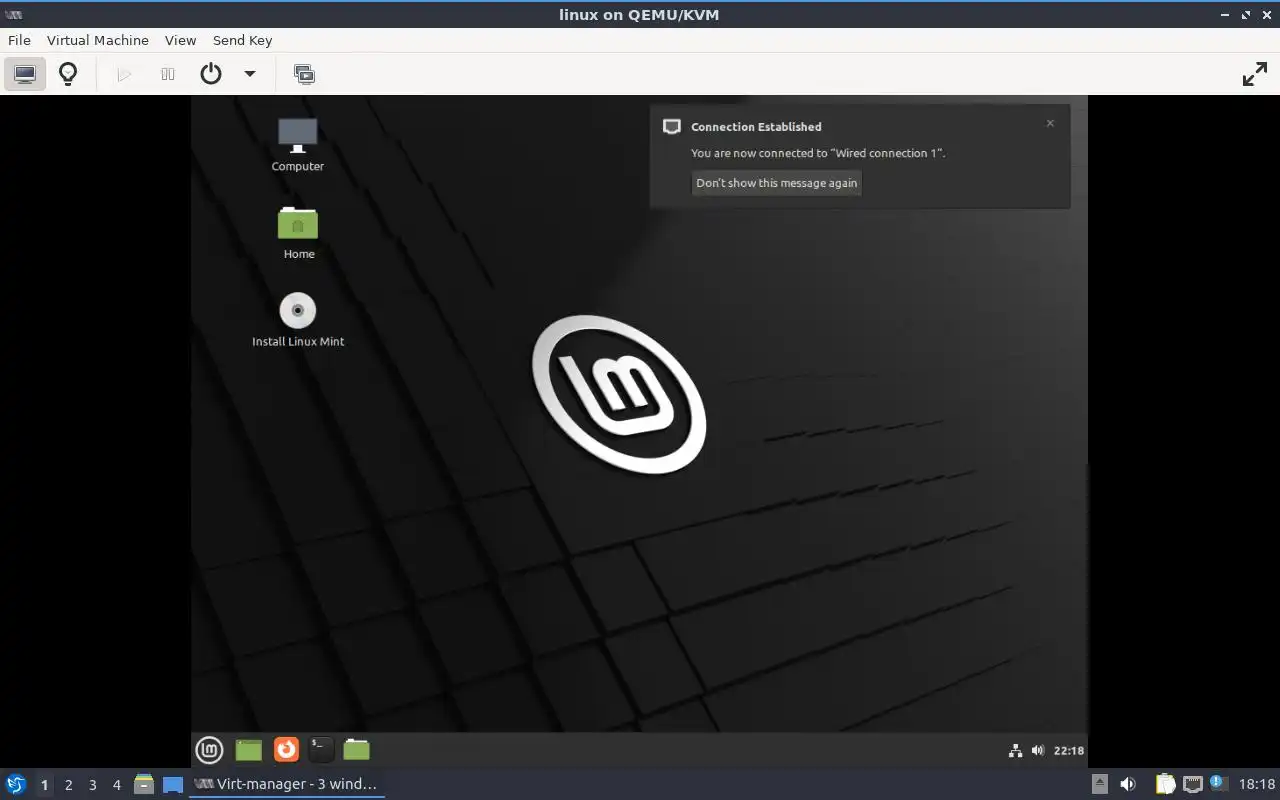Screen dimensions: 1280x800
Task: Launch Firefox from the guest panel
Action: tap(286, 749)
